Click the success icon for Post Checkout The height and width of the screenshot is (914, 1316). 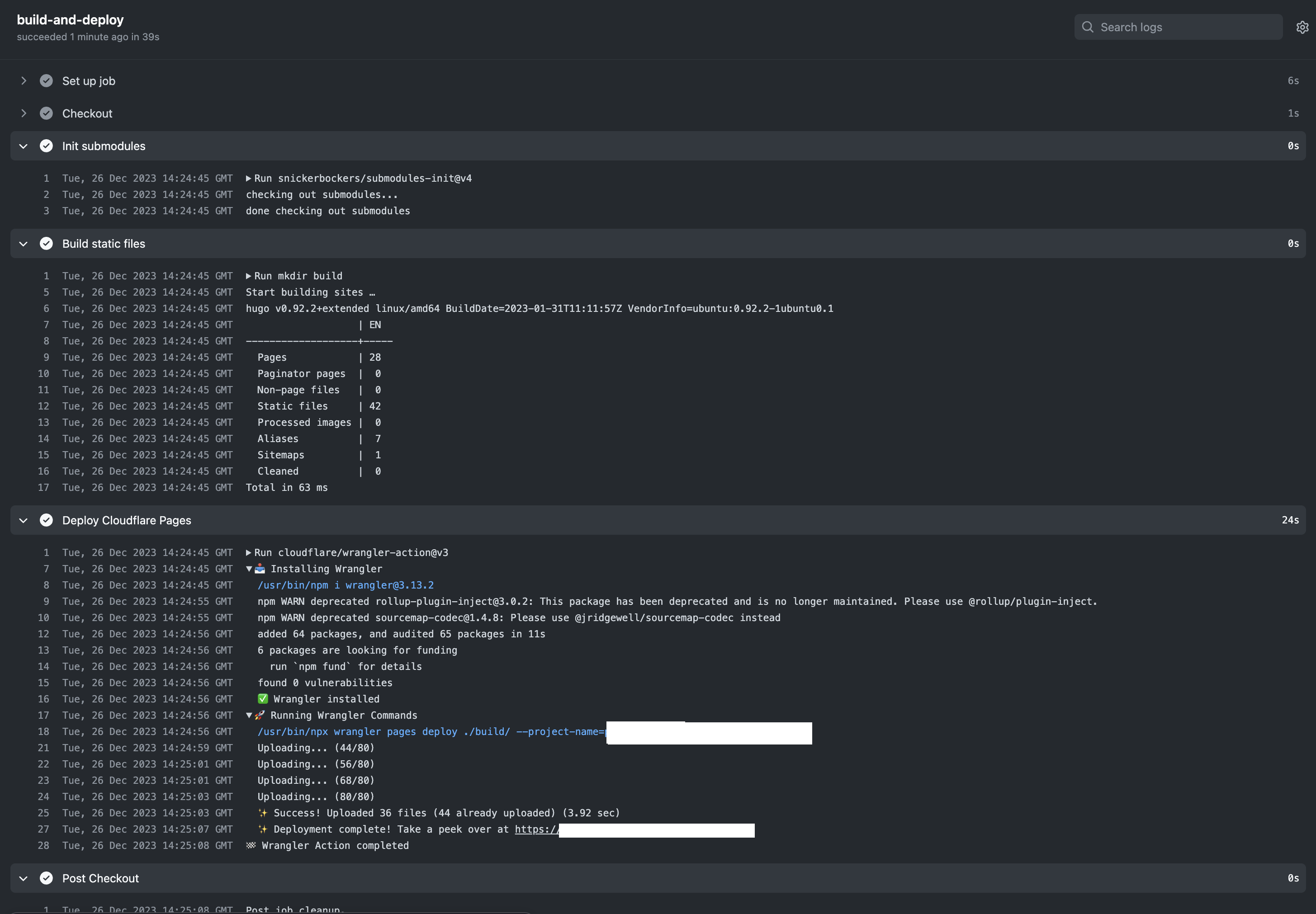point(46,878)
